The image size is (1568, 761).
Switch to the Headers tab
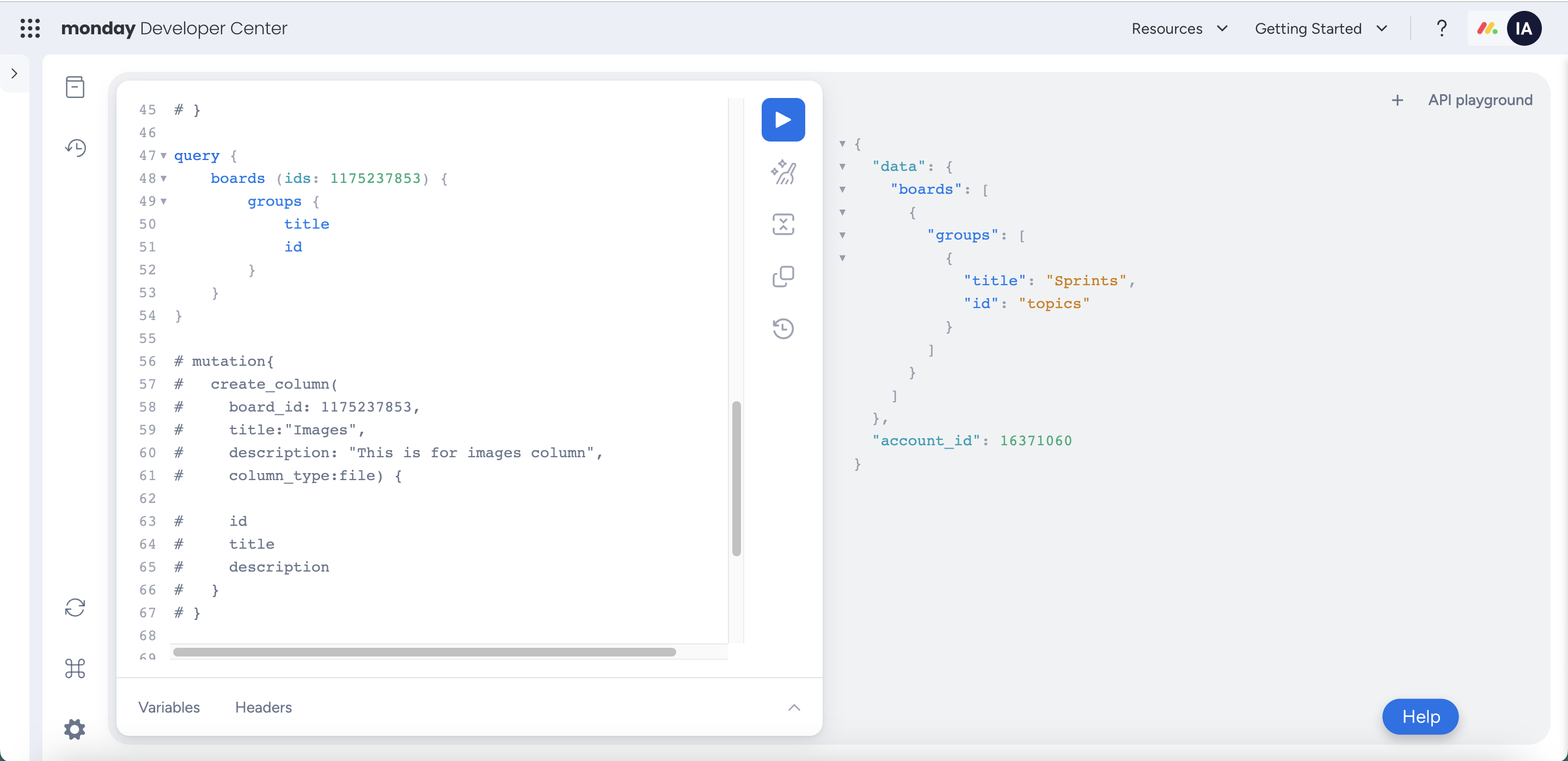(263, 707)
